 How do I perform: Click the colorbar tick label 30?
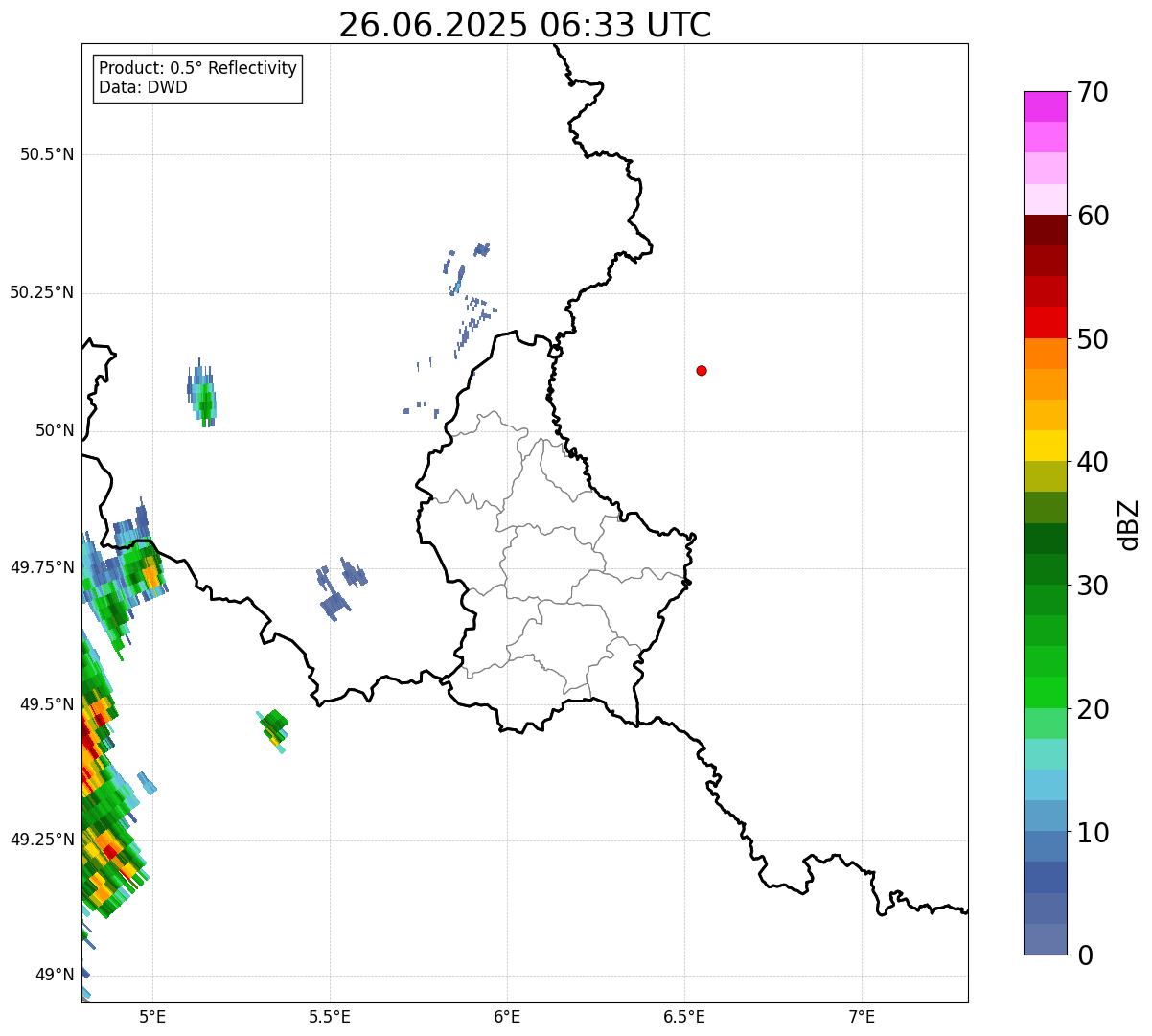click(1093, 586)
